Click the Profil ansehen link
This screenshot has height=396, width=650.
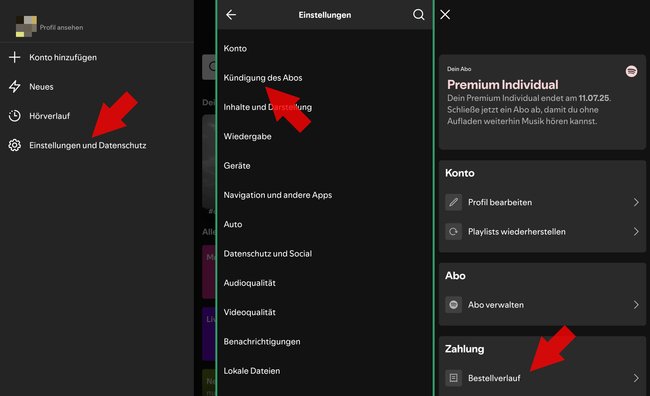61,27
